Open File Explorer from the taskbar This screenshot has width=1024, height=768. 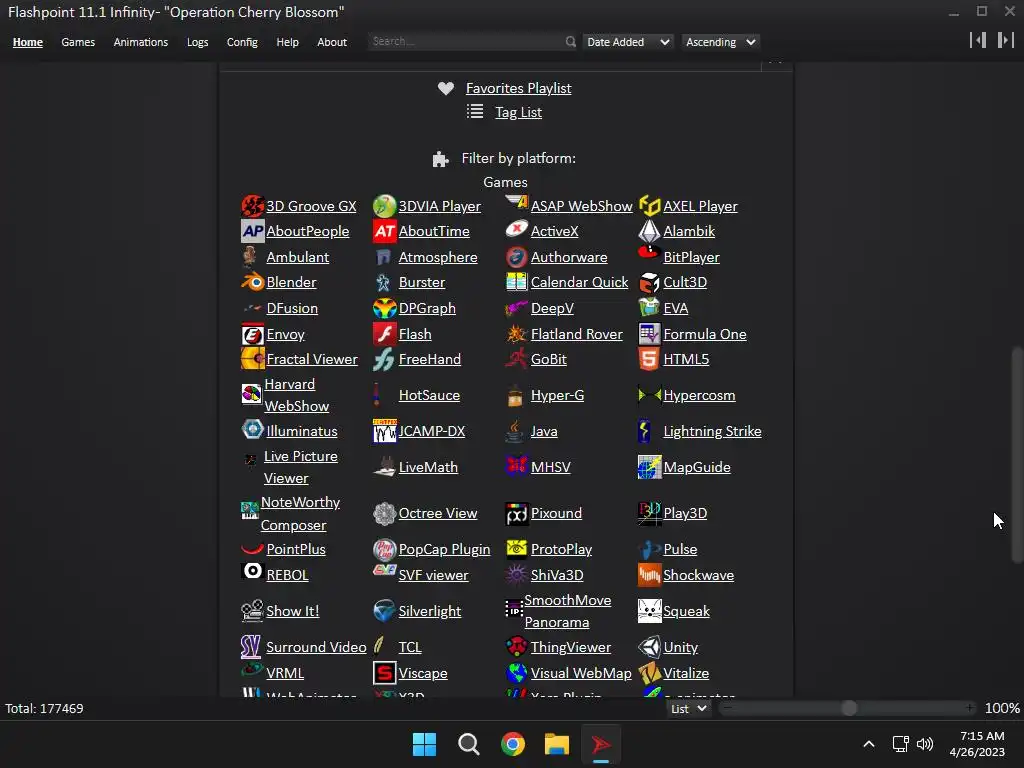tap(557, 744)
